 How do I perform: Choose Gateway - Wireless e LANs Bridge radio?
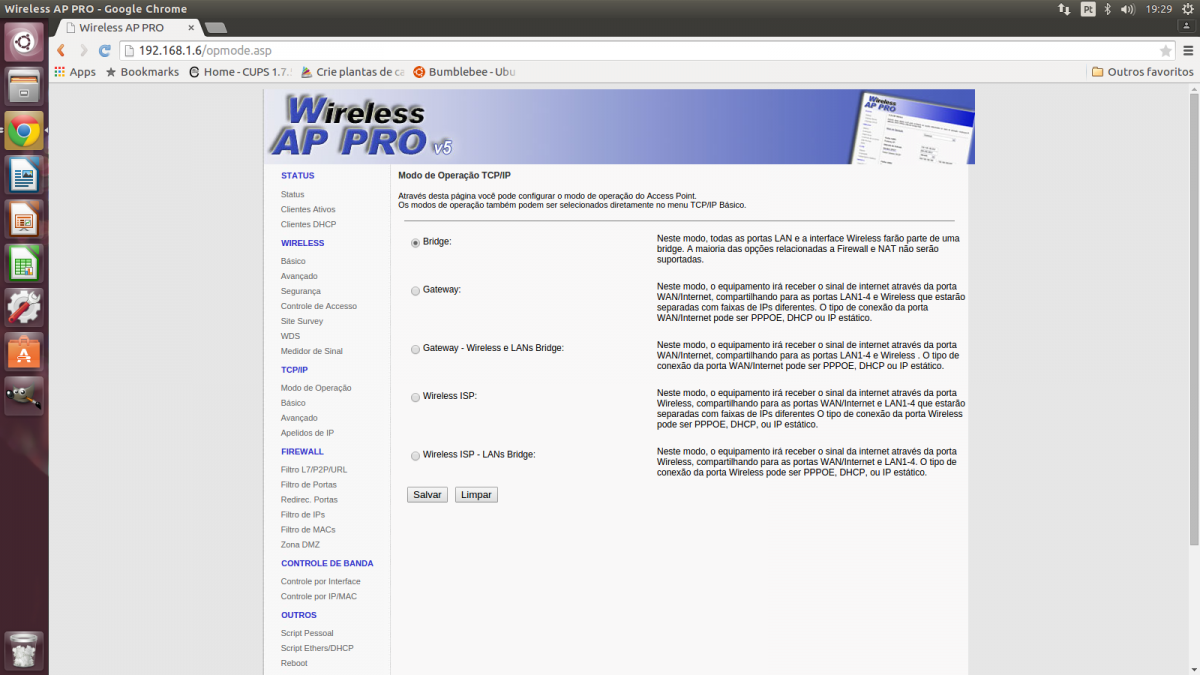click(415, 349)
